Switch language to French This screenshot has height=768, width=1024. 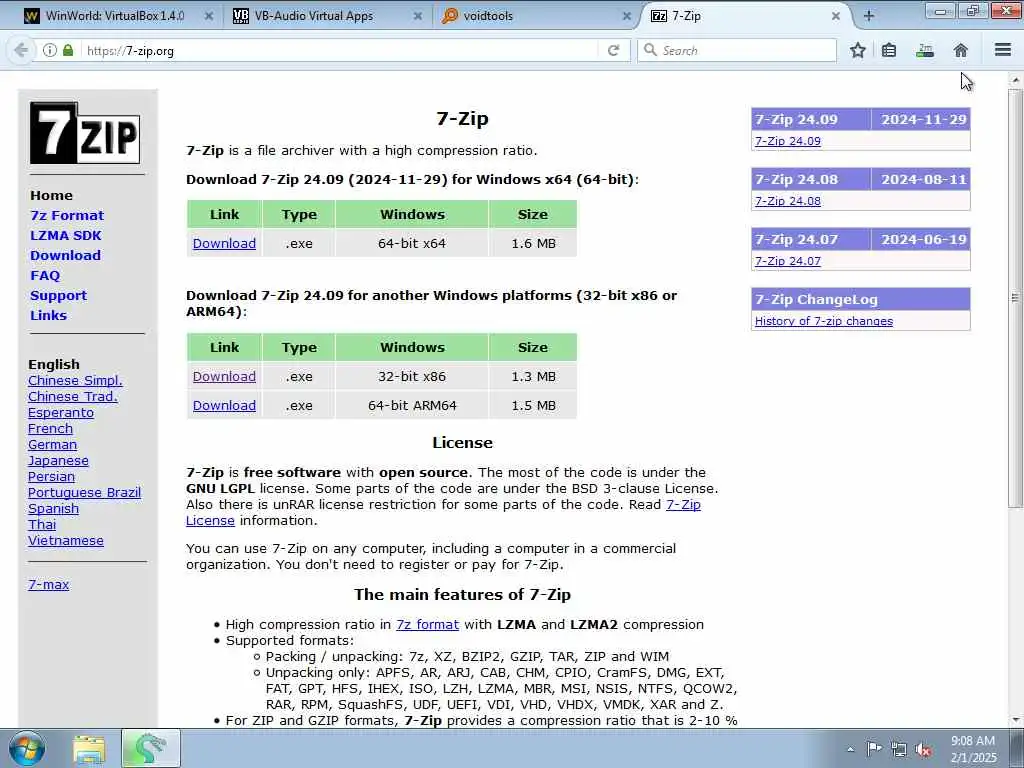tap(50, 429)
